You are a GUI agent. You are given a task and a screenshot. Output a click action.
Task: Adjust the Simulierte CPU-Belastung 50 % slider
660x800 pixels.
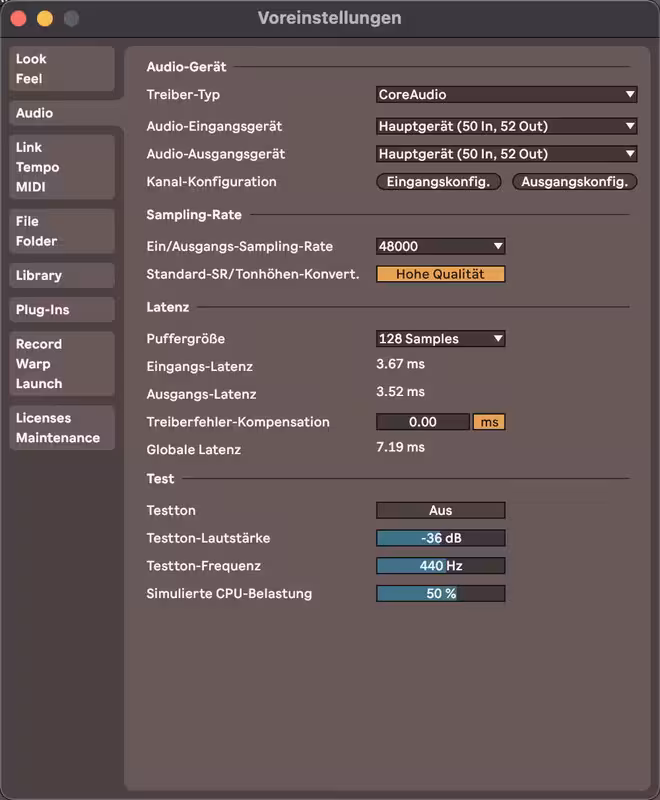point(441,593)
